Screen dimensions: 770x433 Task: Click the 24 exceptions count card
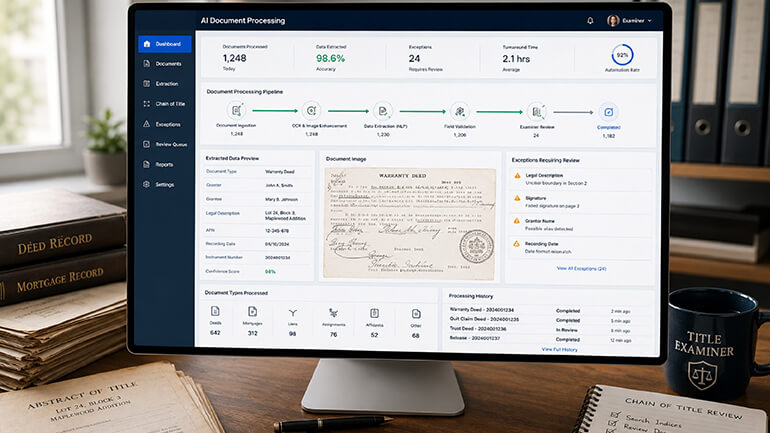[x=426, y=58]
